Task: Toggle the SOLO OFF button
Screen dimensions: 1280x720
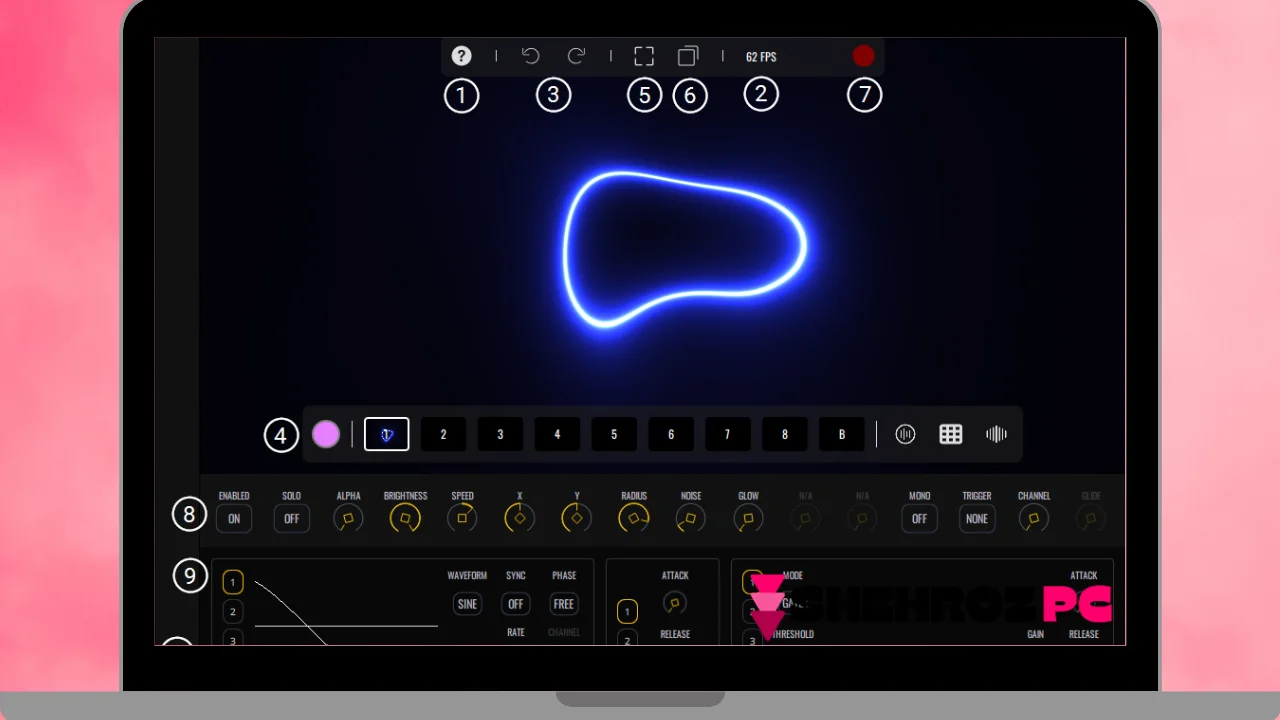Action: click(x=292, y=519)
